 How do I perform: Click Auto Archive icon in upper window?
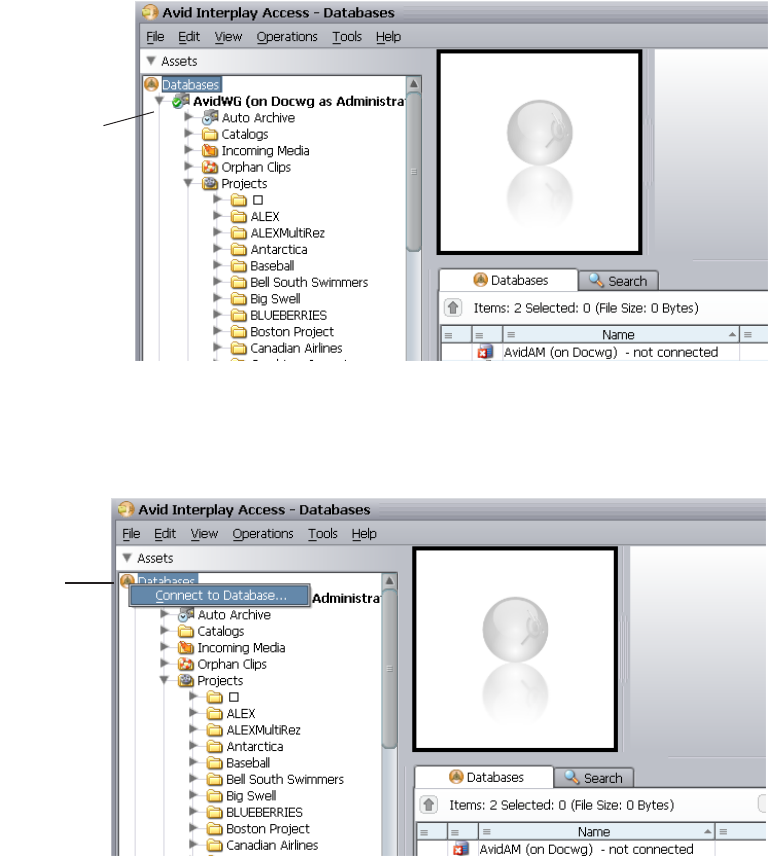click(x=210, y=118)
